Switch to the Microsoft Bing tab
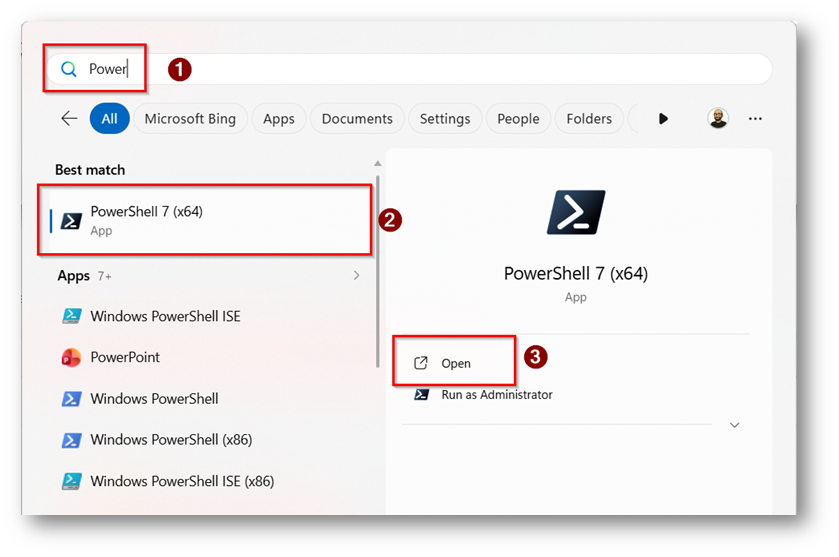The height and width of the screenshot is (557, 839). tap(190, 118)
